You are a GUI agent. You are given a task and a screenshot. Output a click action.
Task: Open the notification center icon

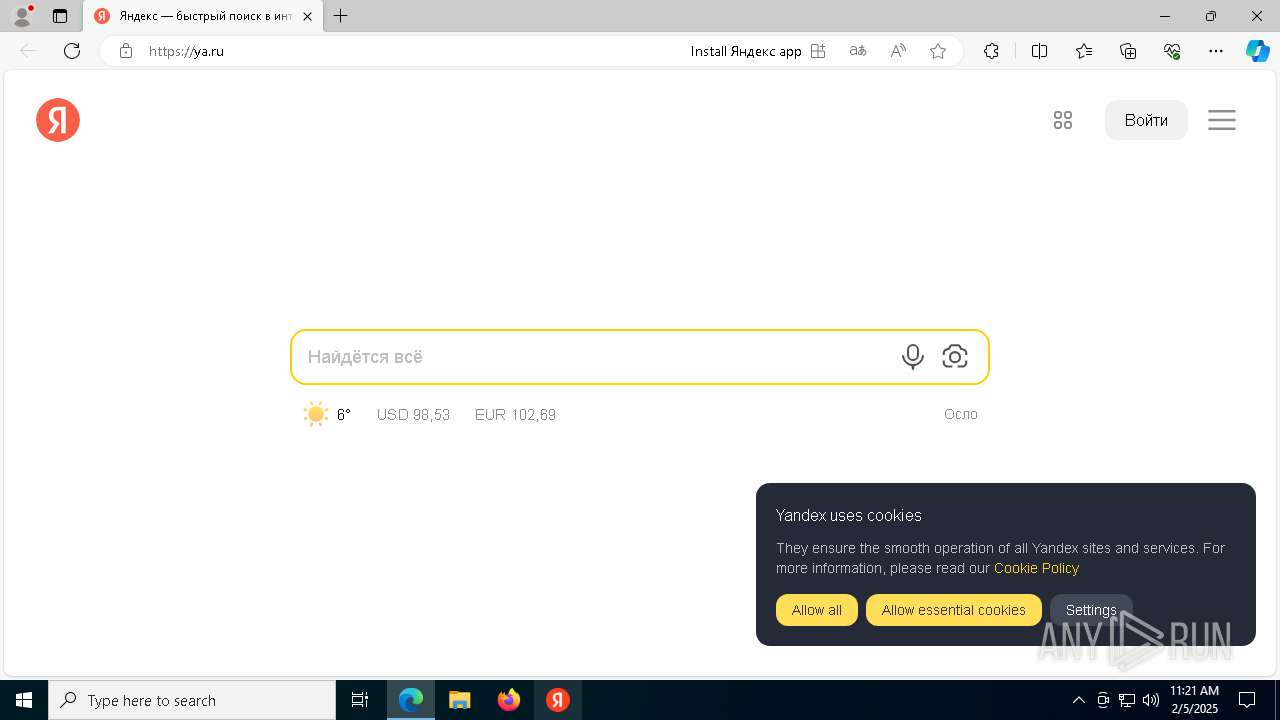pos(1247,700)
